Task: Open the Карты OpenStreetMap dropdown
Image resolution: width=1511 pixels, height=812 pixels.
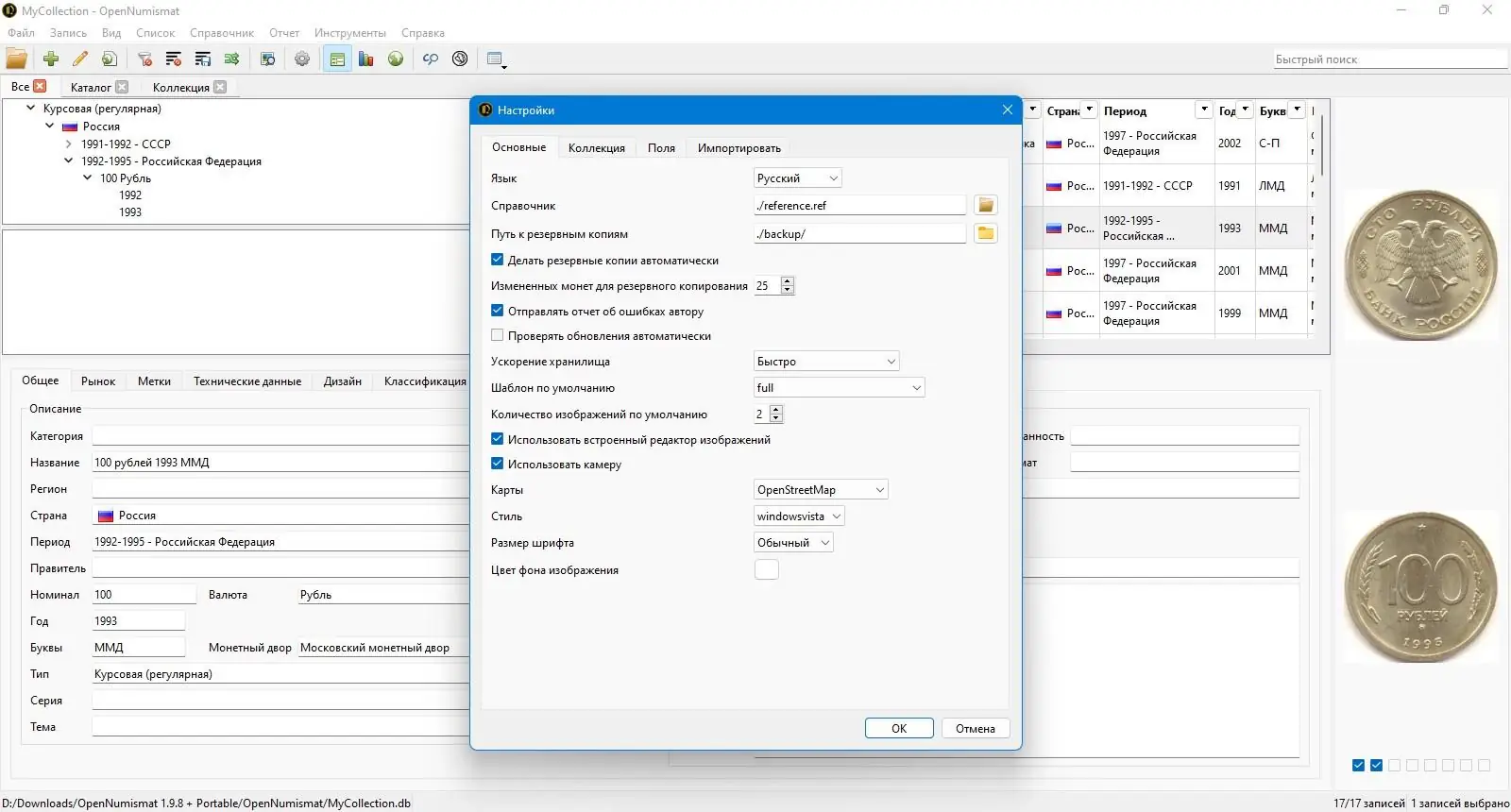Action: [x=821, y=489]
